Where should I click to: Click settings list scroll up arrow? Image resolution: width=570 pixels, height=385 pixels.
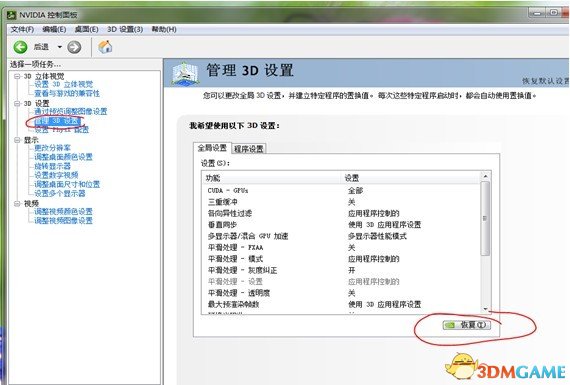click(x=485, y=176)
